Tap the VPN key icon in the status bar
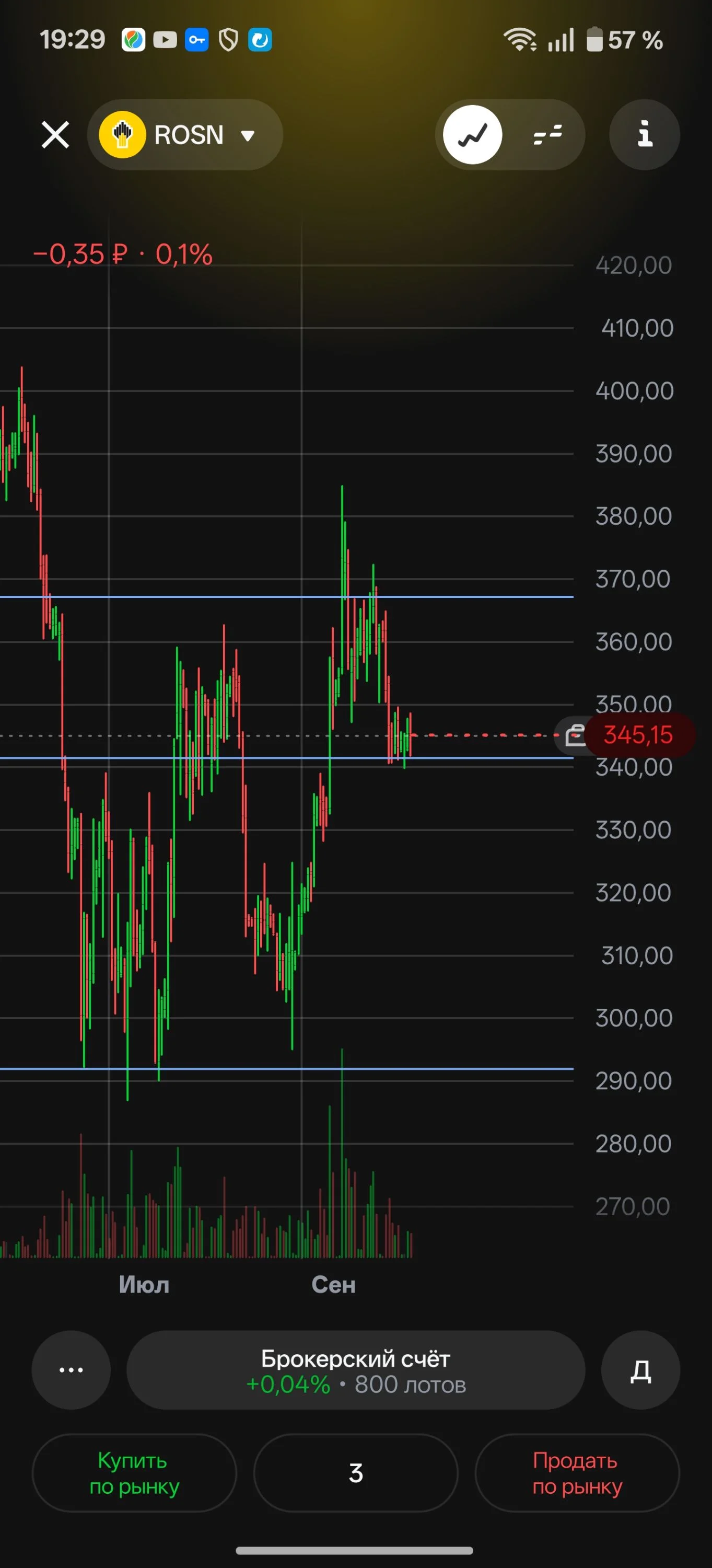 pyautogui.click(x=196, y=40)
